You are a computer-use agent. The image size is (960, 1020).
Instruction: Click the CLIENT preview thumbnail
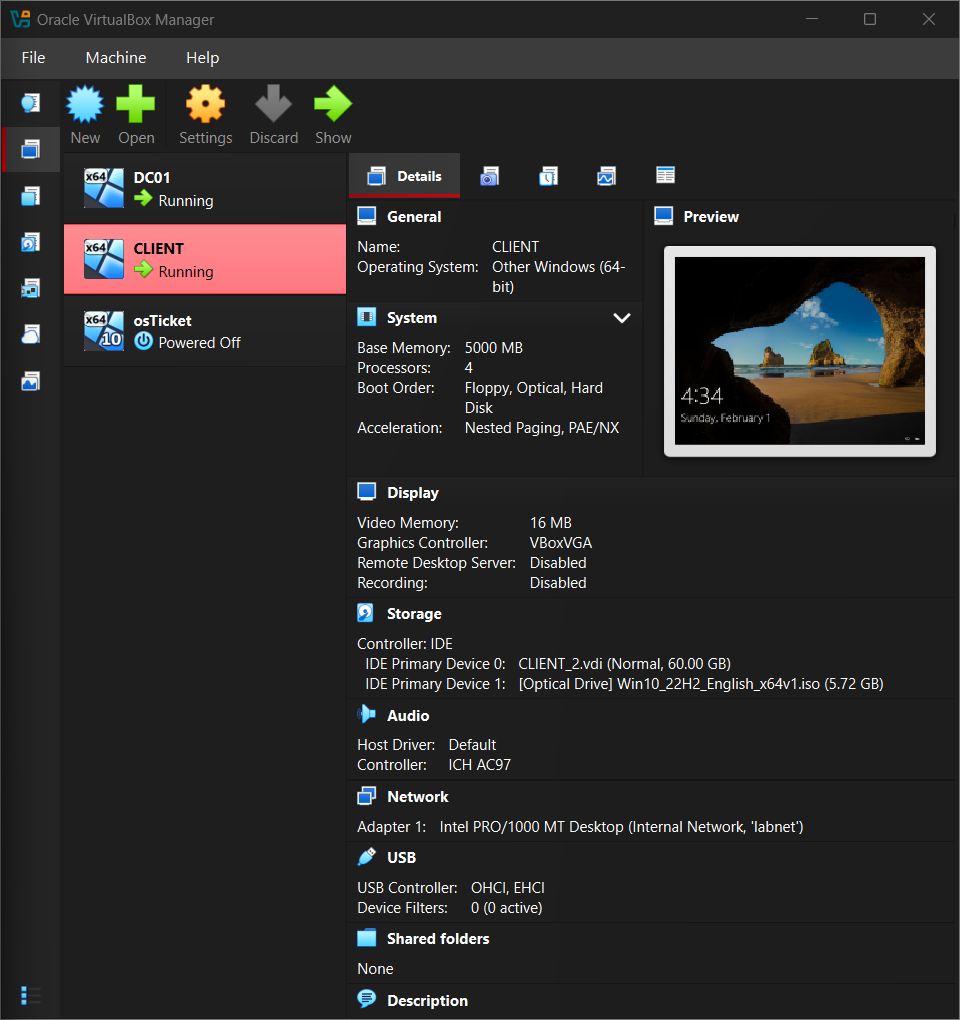799,351
